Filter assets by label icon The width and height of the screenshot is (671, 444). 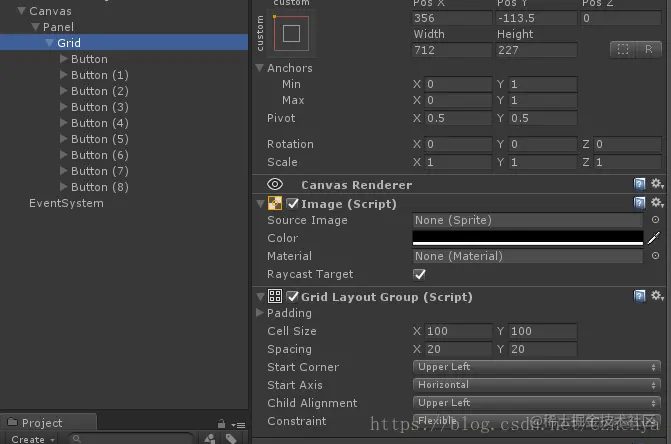231,439
